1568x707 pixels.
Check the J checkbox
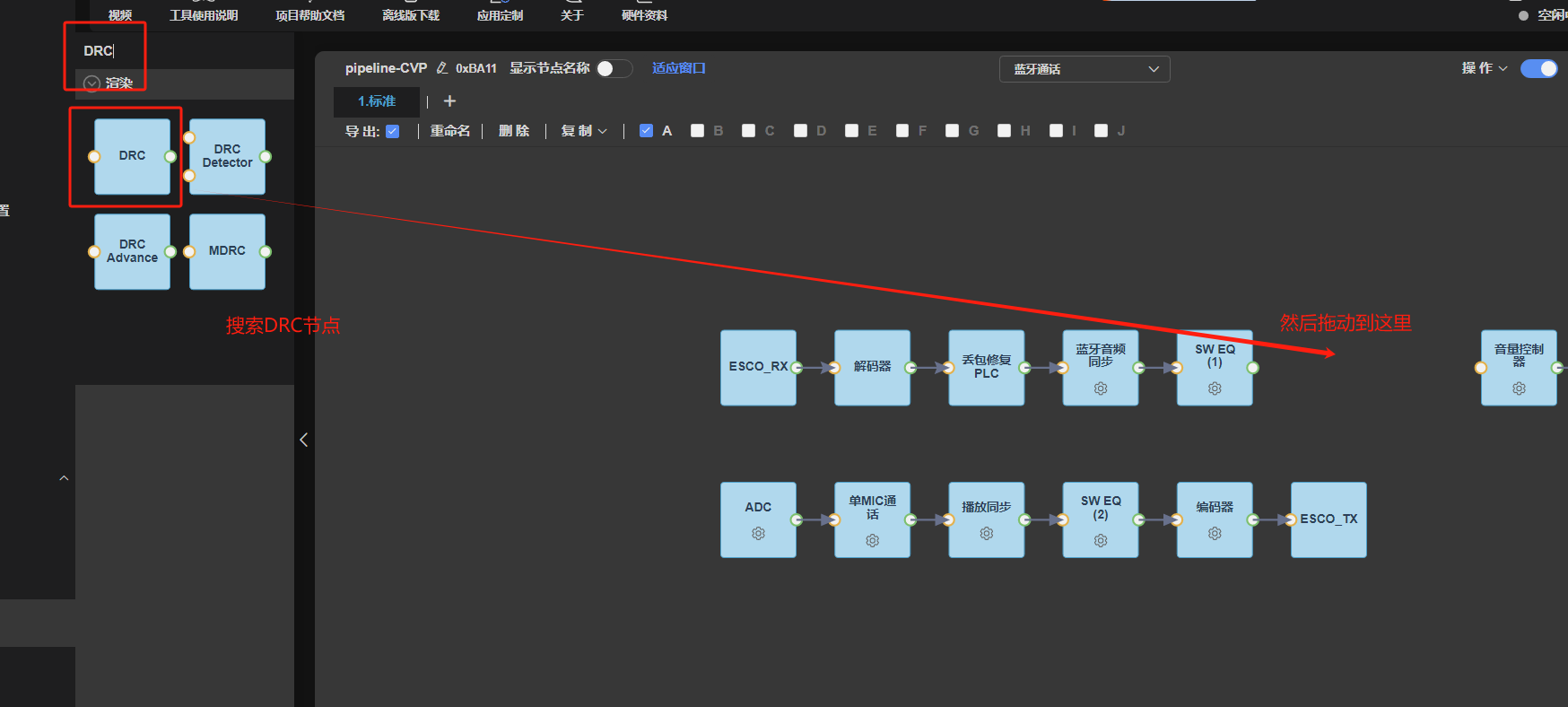tap(1101, 131)
